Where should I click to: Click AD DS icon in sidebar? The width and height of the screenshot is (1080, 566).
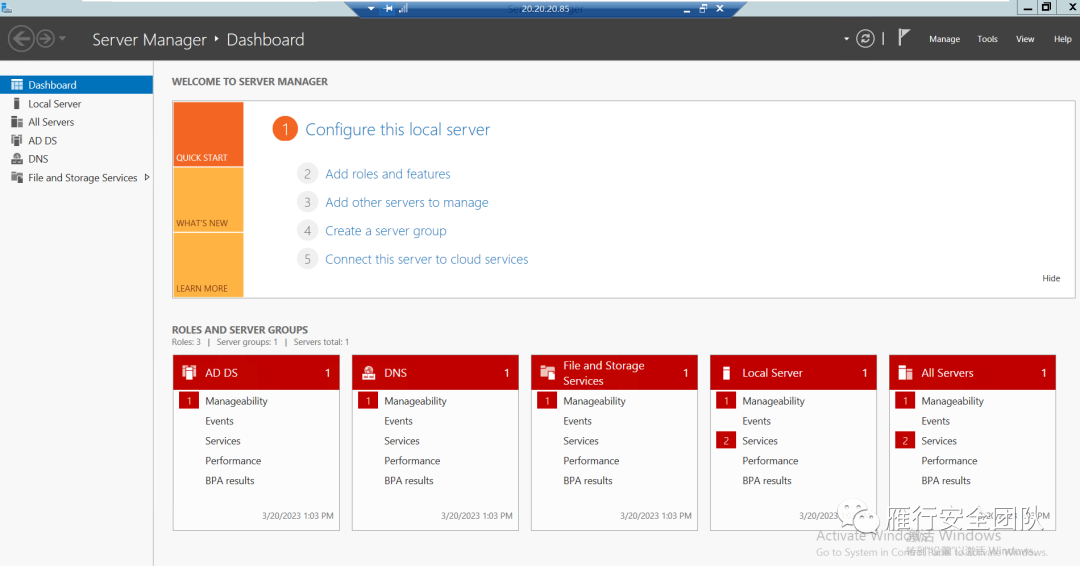pos(17,140)
